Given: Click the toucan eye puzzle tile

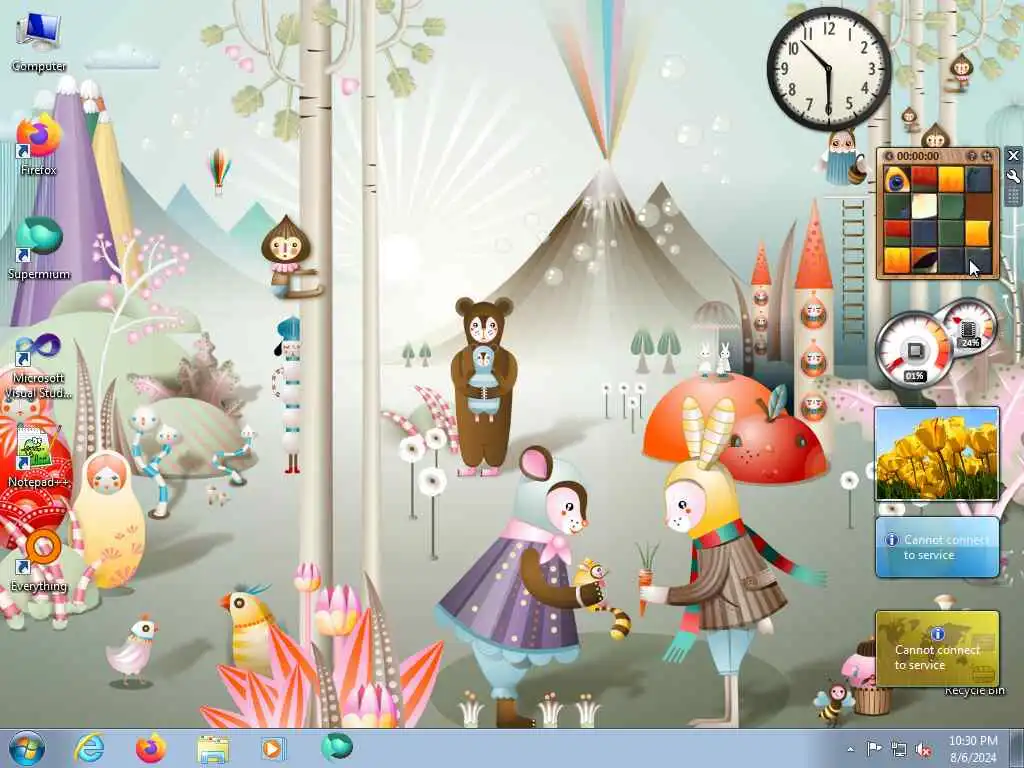Looking at the screenshot, I should pos(897,180).
